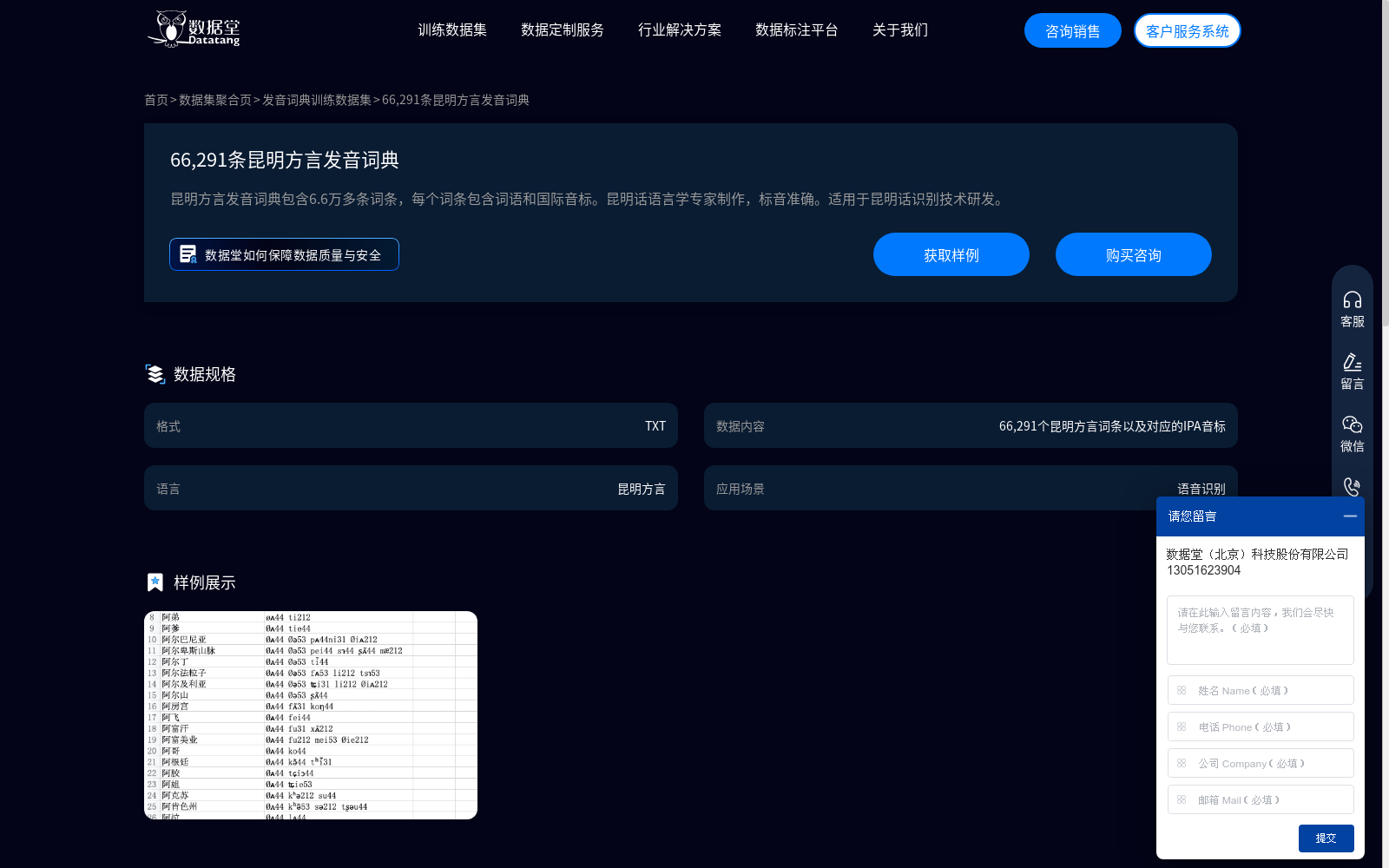Go to 数据集聚合页 breadcrumb link
This screenshot has height=868, width=1389.
(215, 100)
